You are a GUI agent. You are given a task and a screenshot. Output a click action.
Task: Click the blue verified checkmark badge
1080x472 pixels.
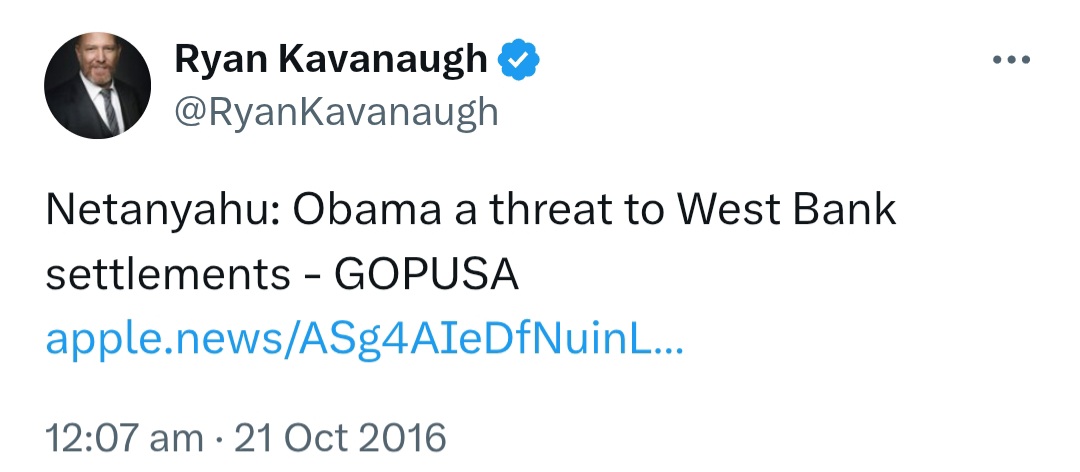click(x=518, y=60)
